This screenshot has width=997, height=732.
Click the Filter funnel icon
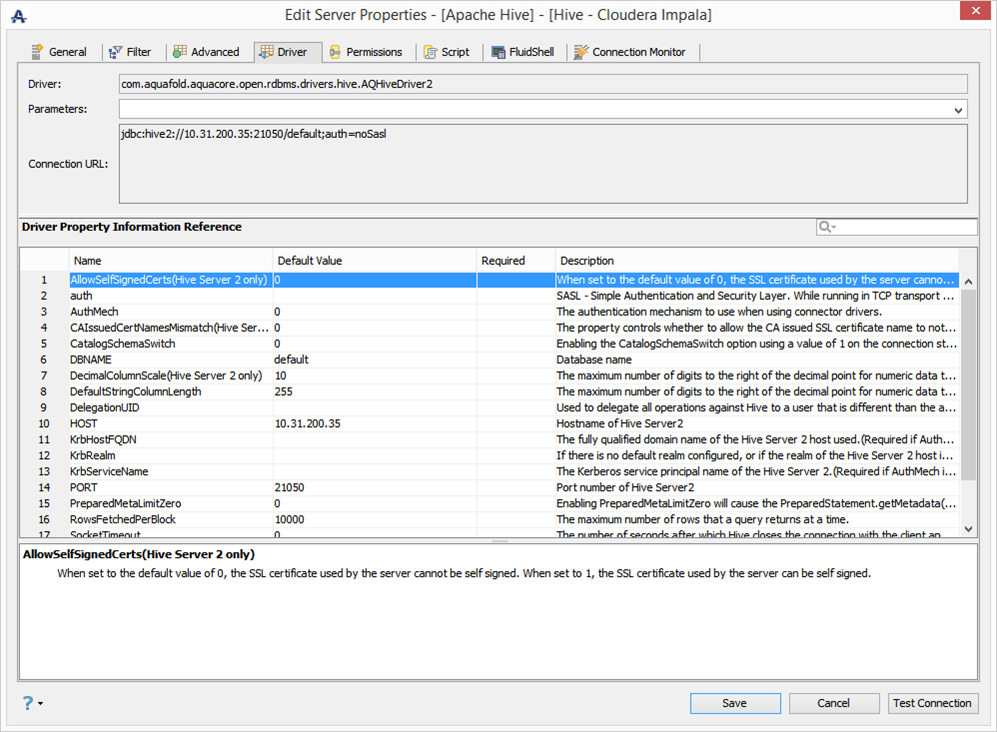[116, 52]
